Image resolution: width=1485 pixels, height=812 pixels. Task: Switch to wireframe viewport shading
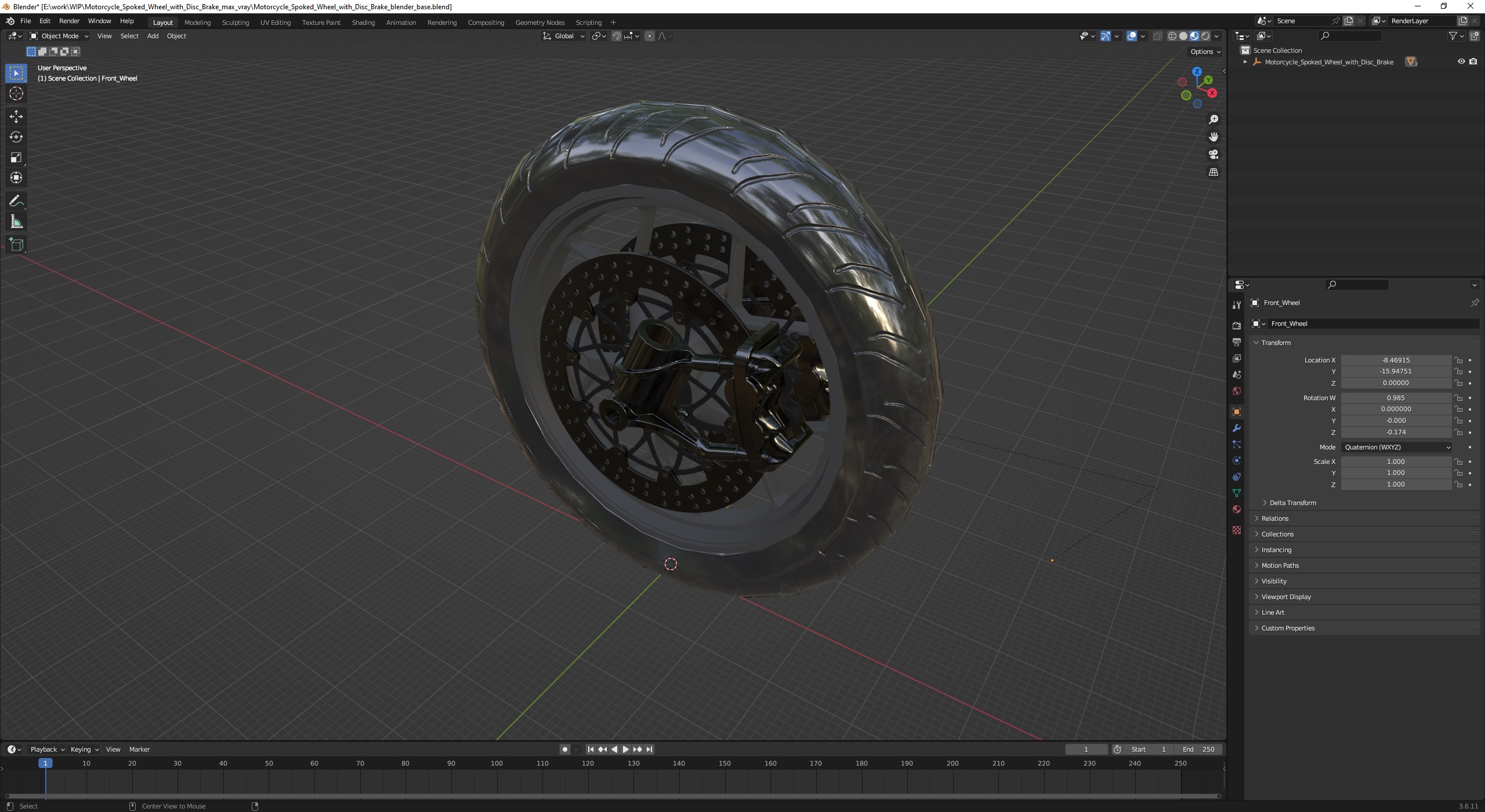[1172, 36]
